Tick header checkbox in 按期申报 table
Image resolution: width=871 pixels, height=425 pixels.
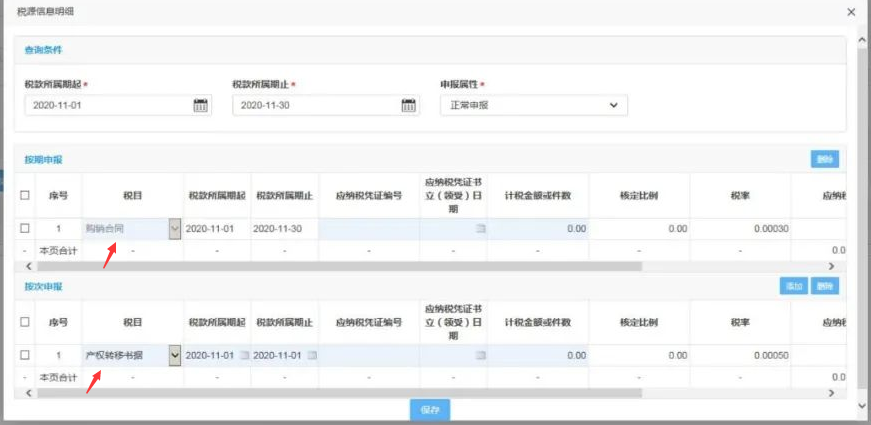[25, 196]
